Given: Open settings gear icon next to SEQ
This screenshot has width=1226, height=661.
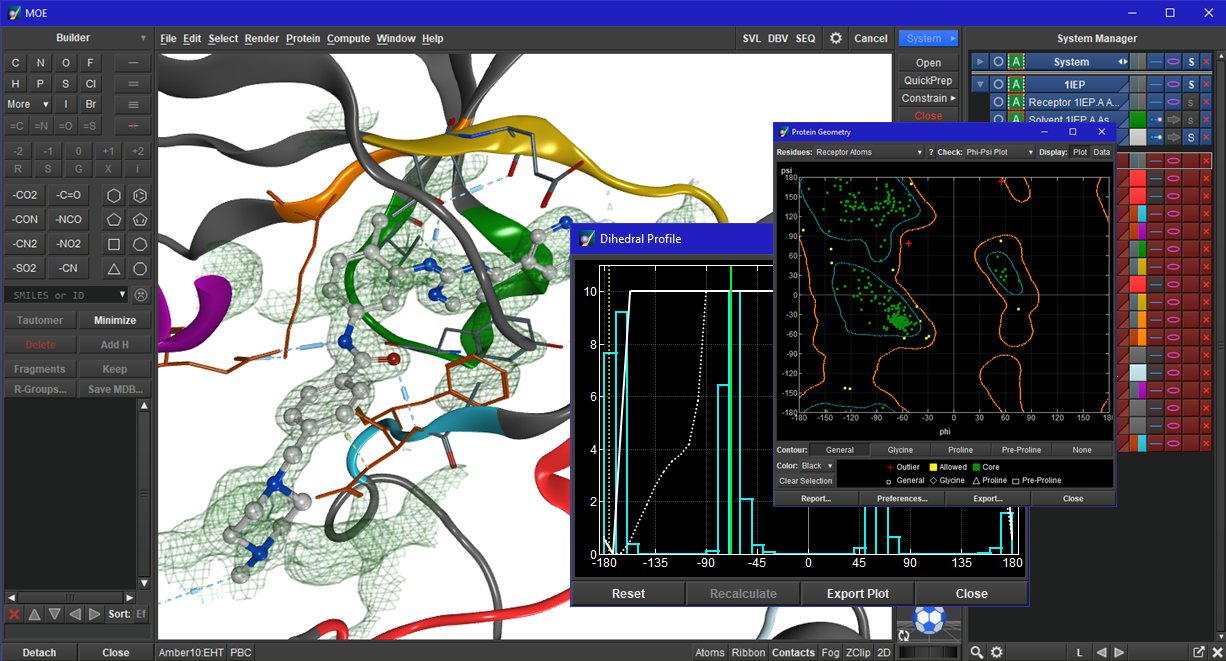Looking at the screenshot, I should pos(836,38).
